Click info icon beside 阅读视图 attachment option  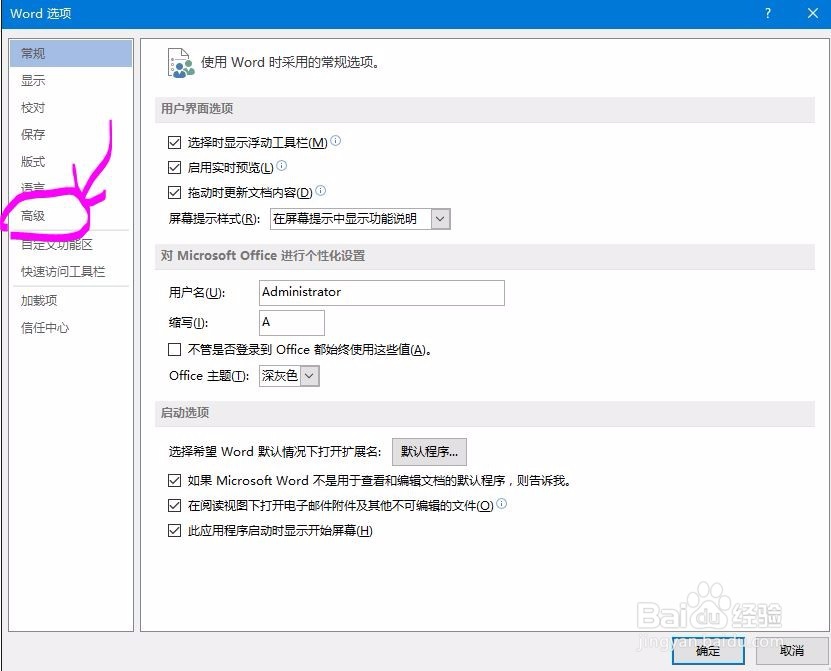coord(501,504)
